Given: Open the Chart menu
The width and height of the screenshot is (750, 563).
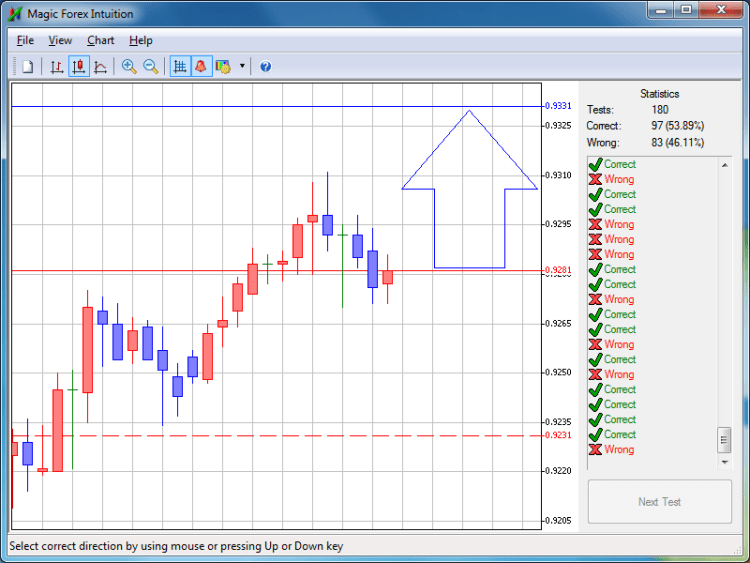Looking at the screenshot, I should [x=100, y=41].
